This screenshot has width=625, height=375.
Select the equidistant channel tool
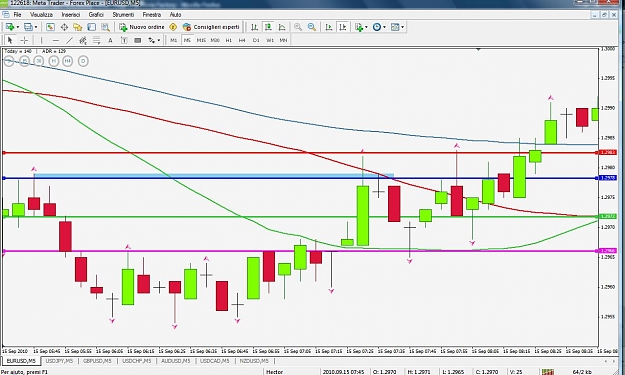[x=83, y=40]
